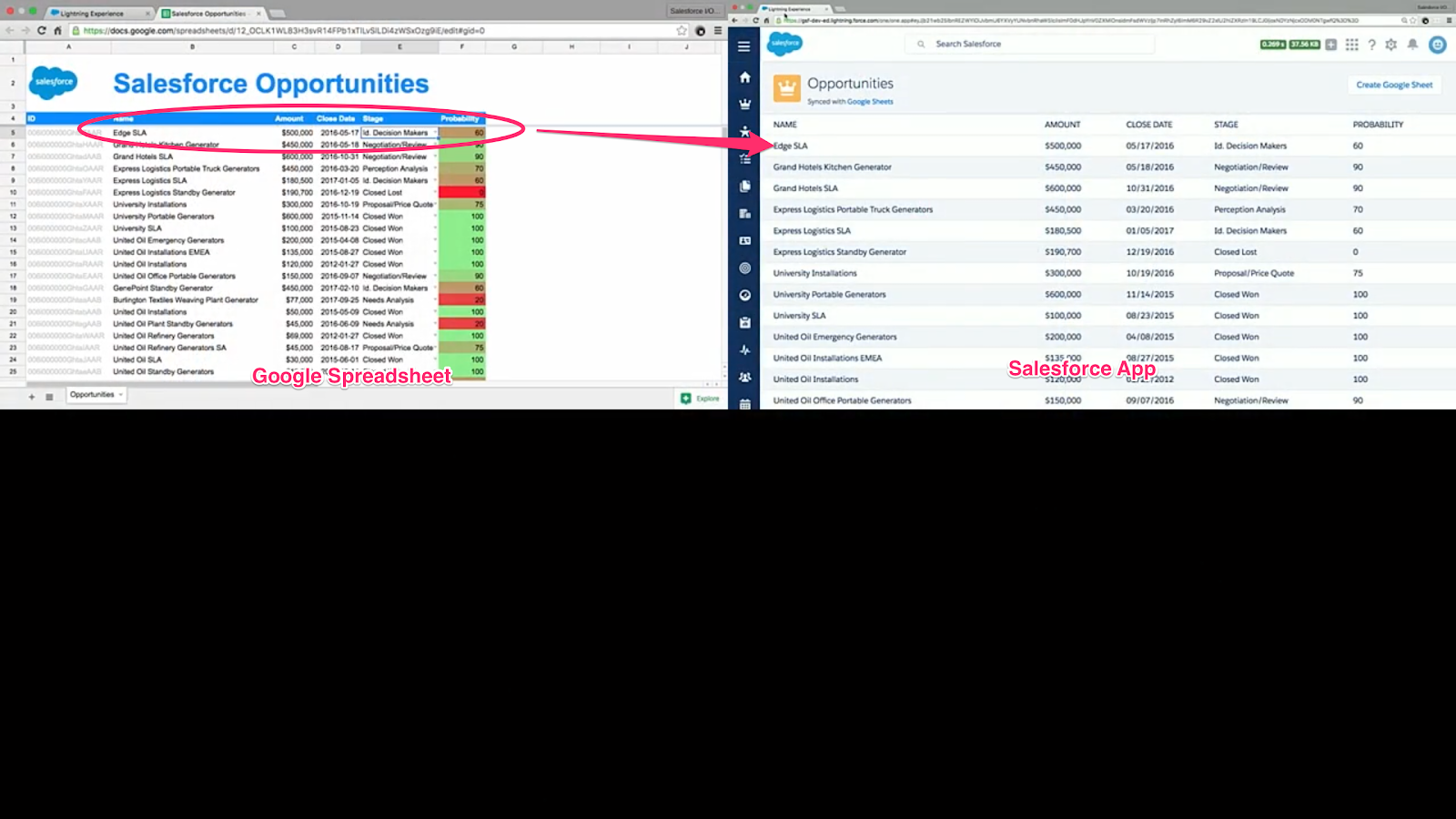Click home button in Sheets browser
The height and width of the screenshot is (819, 1456).
57,30
